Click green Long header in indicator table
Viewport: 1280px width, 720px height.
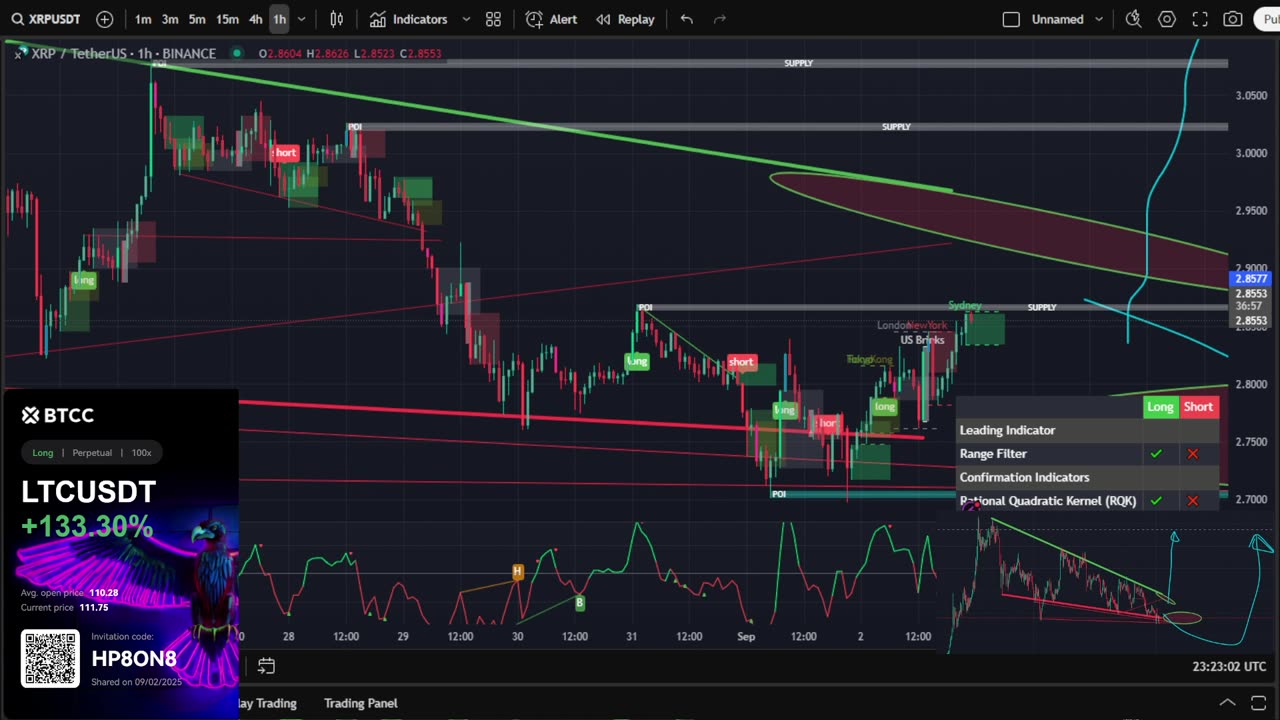tap(1160, 406)
